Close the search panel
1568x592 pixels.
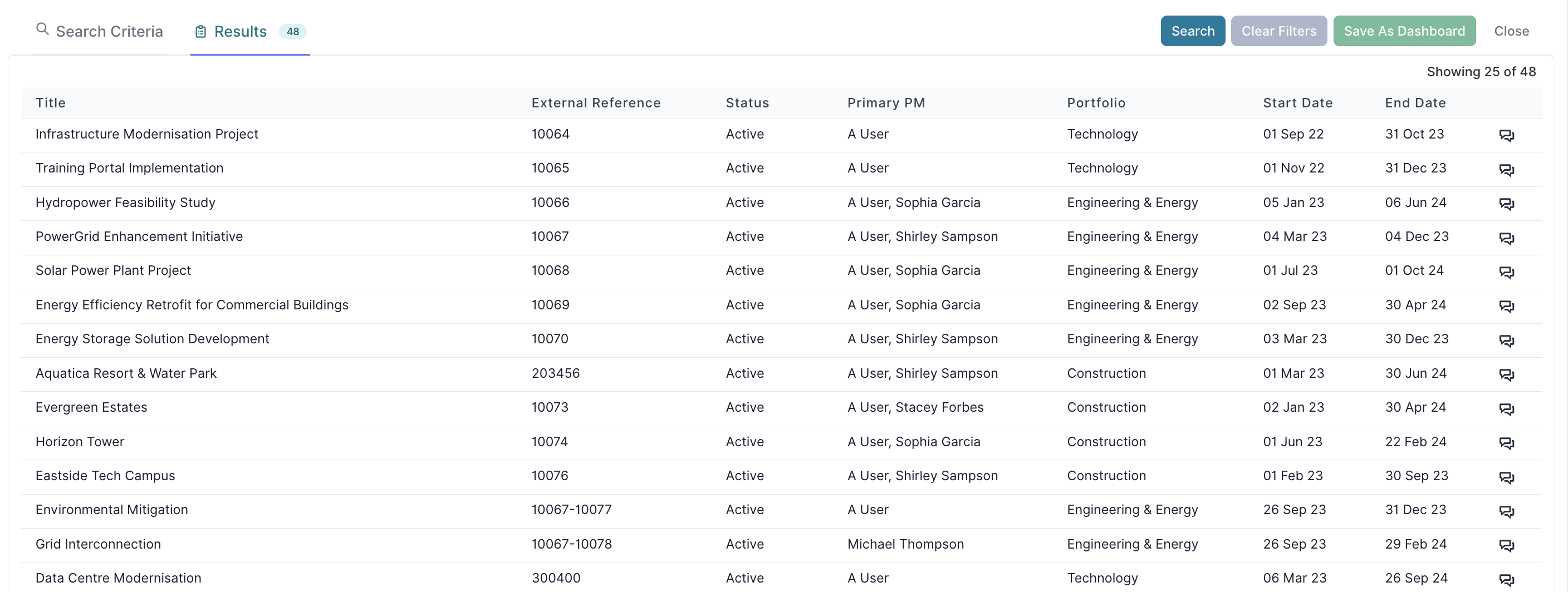1511,31
